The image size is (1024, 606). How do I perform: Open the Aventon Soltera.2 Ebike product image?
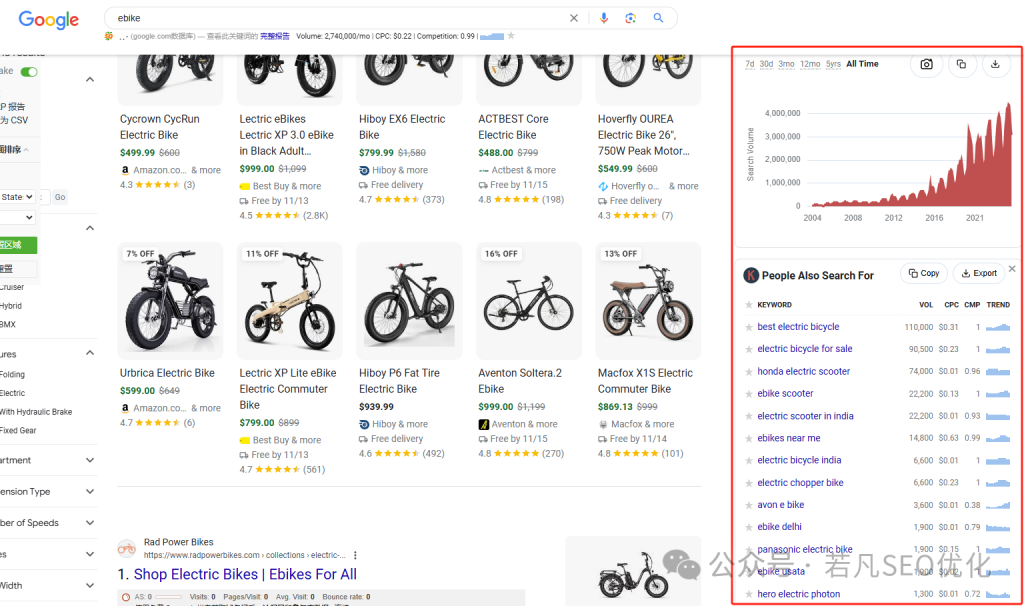(x=528, y=301)
